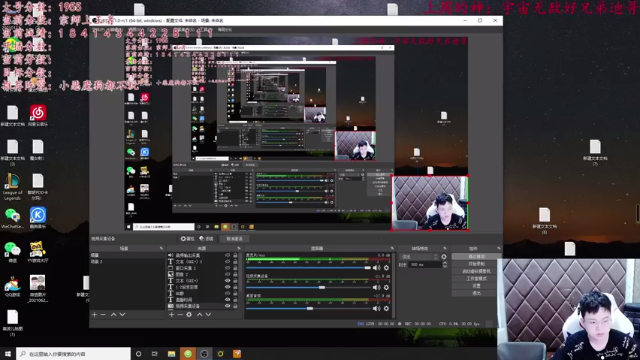This screenshot has height=360, width=640.
Task: Click the webcam overlay in the OBS preview
Action: [x=430, y=203]
